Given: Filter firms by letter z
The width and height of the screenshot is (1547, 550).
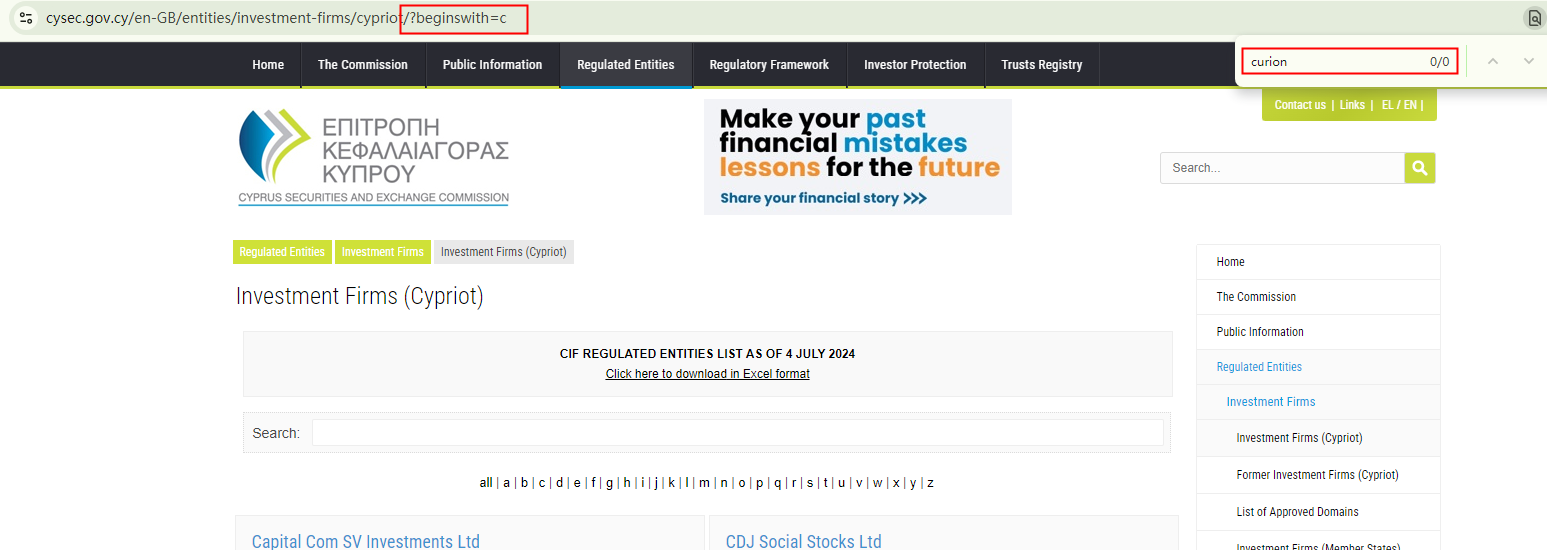Looking at the screenshot, I should click(930, 483).
